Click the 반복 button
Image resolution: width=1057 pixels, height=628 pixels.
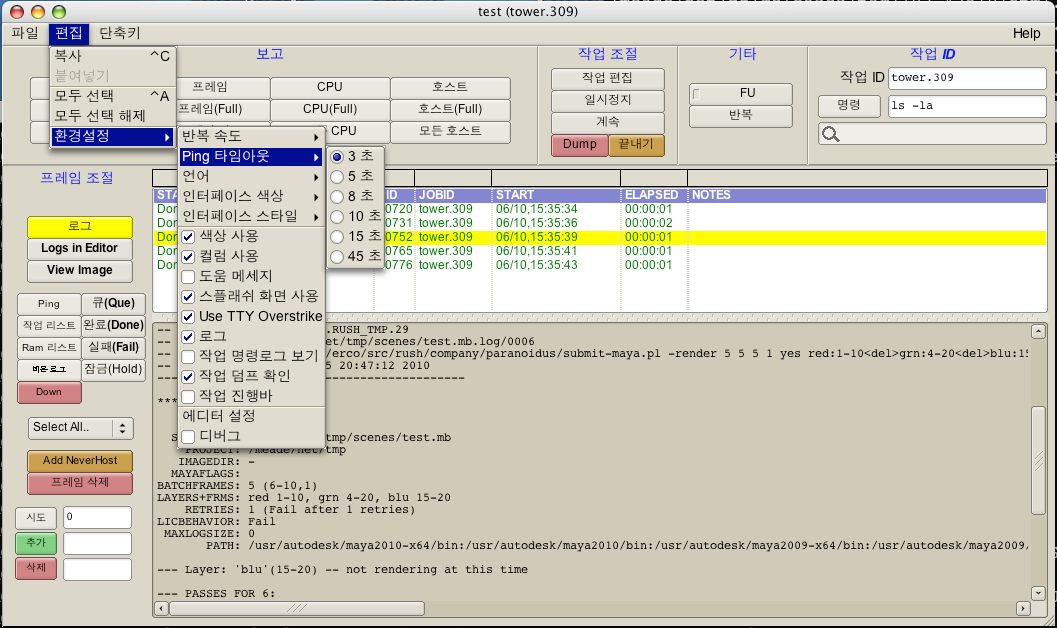(740, 115)
